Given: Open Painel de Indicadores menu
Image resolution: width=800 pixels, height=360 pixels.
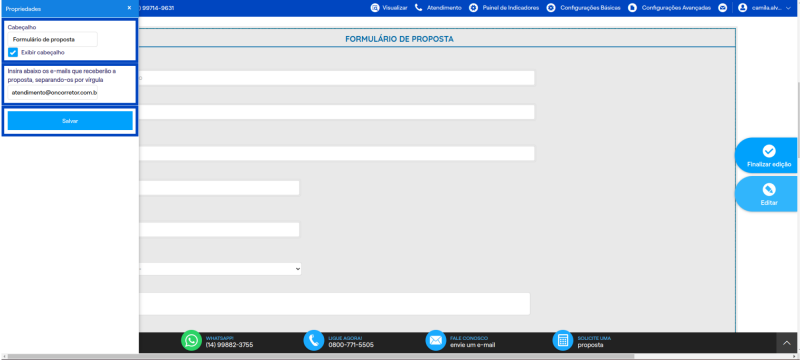Looking at the screenshot, I should [x=504, y=8].
